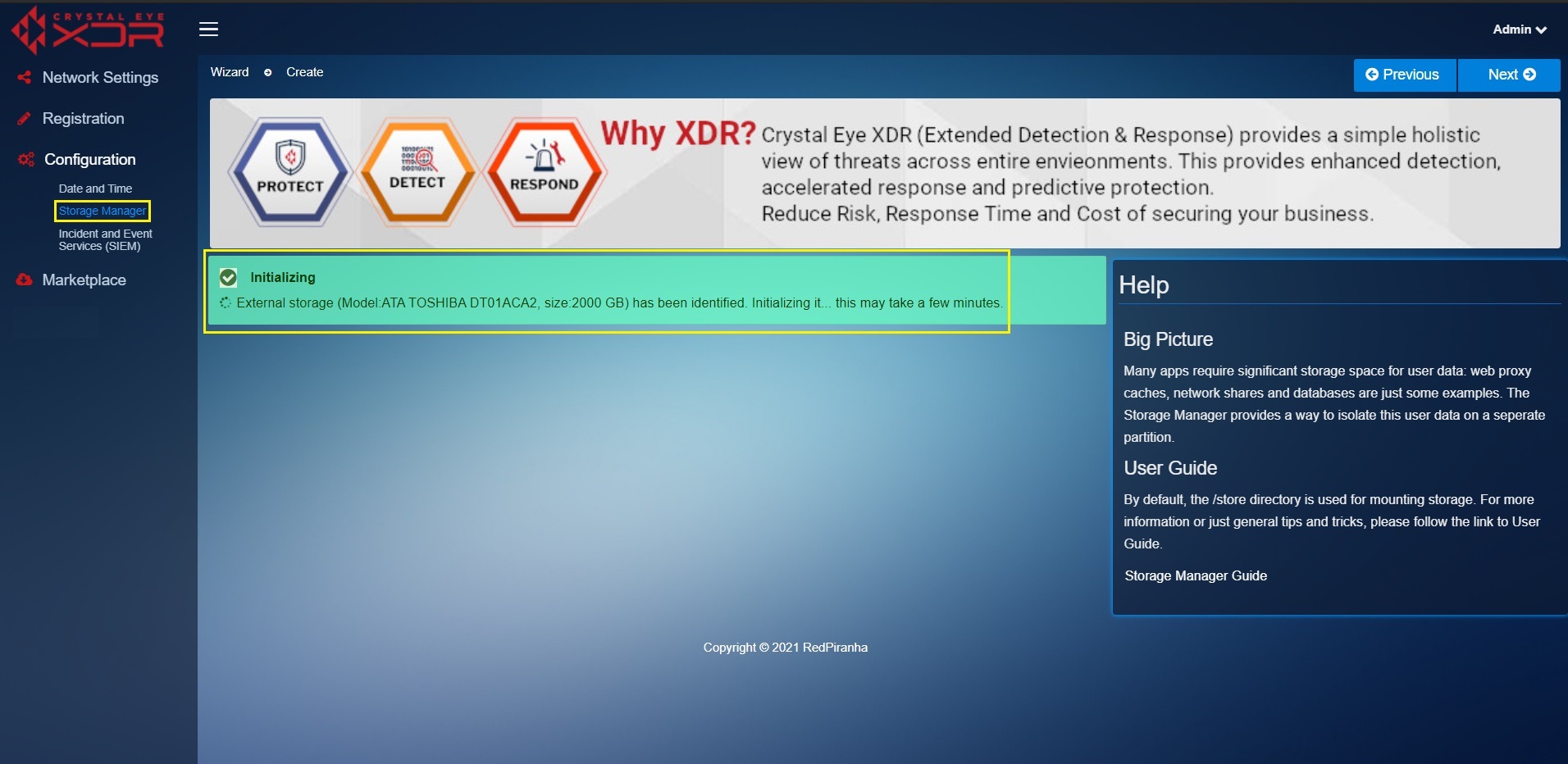Viewport: 1568px width, 764px height.
Task: Click the loading spinner beside External storage
Action: (226, 302)
